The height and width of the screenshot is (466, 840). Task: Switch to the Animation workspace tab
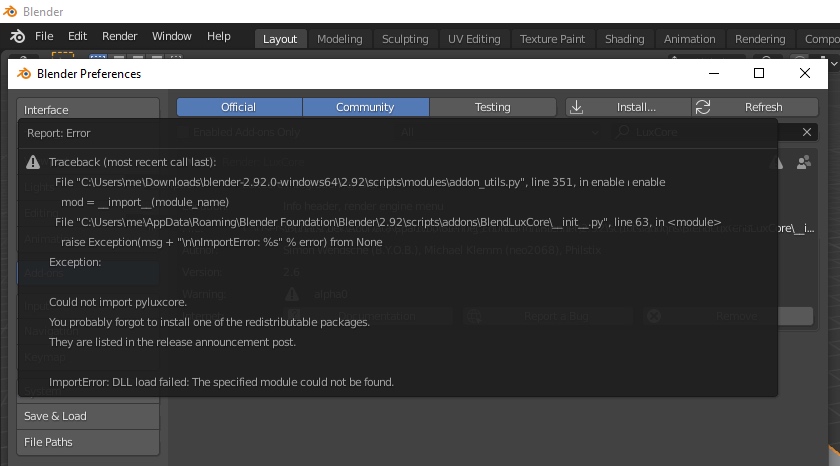pos(689,39)
